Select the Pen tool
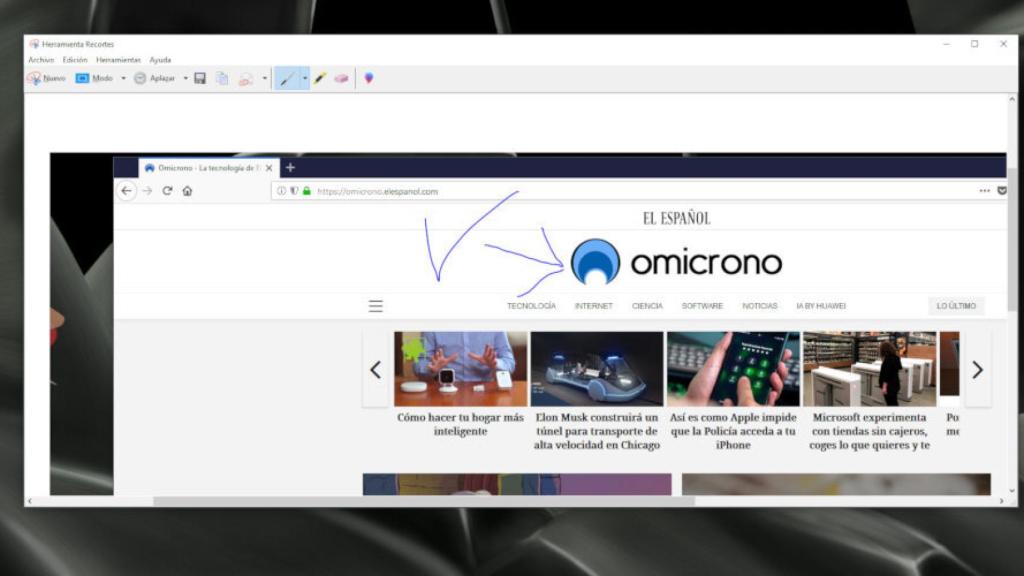 [287, 78]
